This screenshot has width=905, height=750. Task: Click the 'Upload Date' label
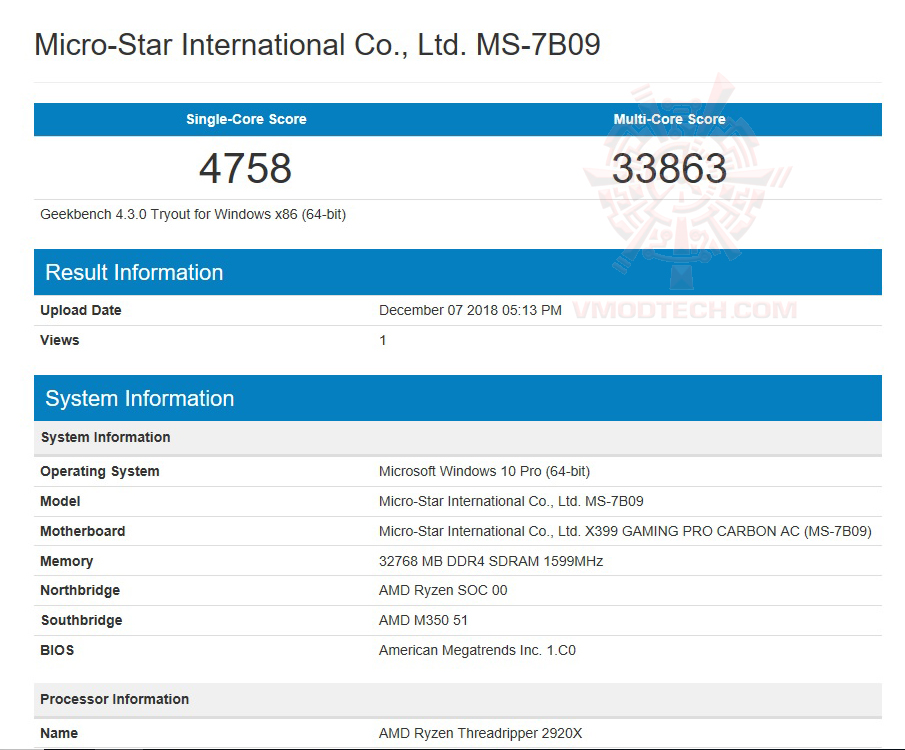pos(81,310)
